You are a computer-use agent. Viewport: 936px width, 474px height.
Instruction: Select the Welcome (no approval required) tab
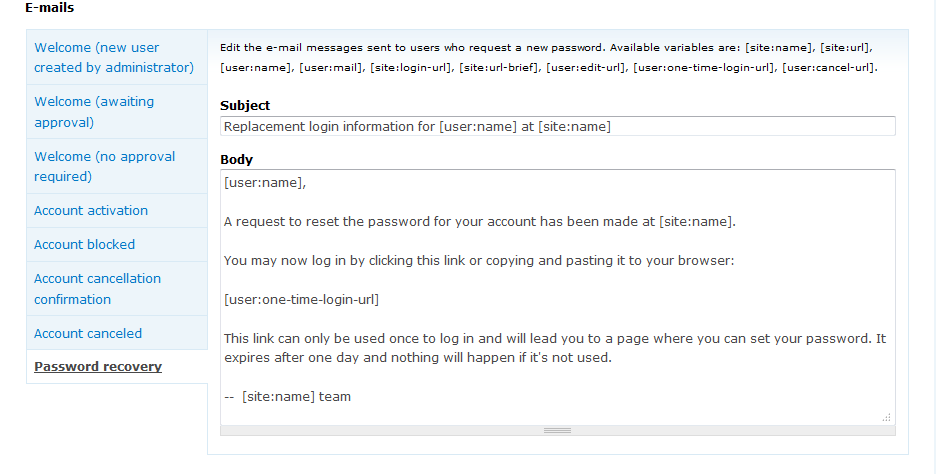click(x=104, y=166)
